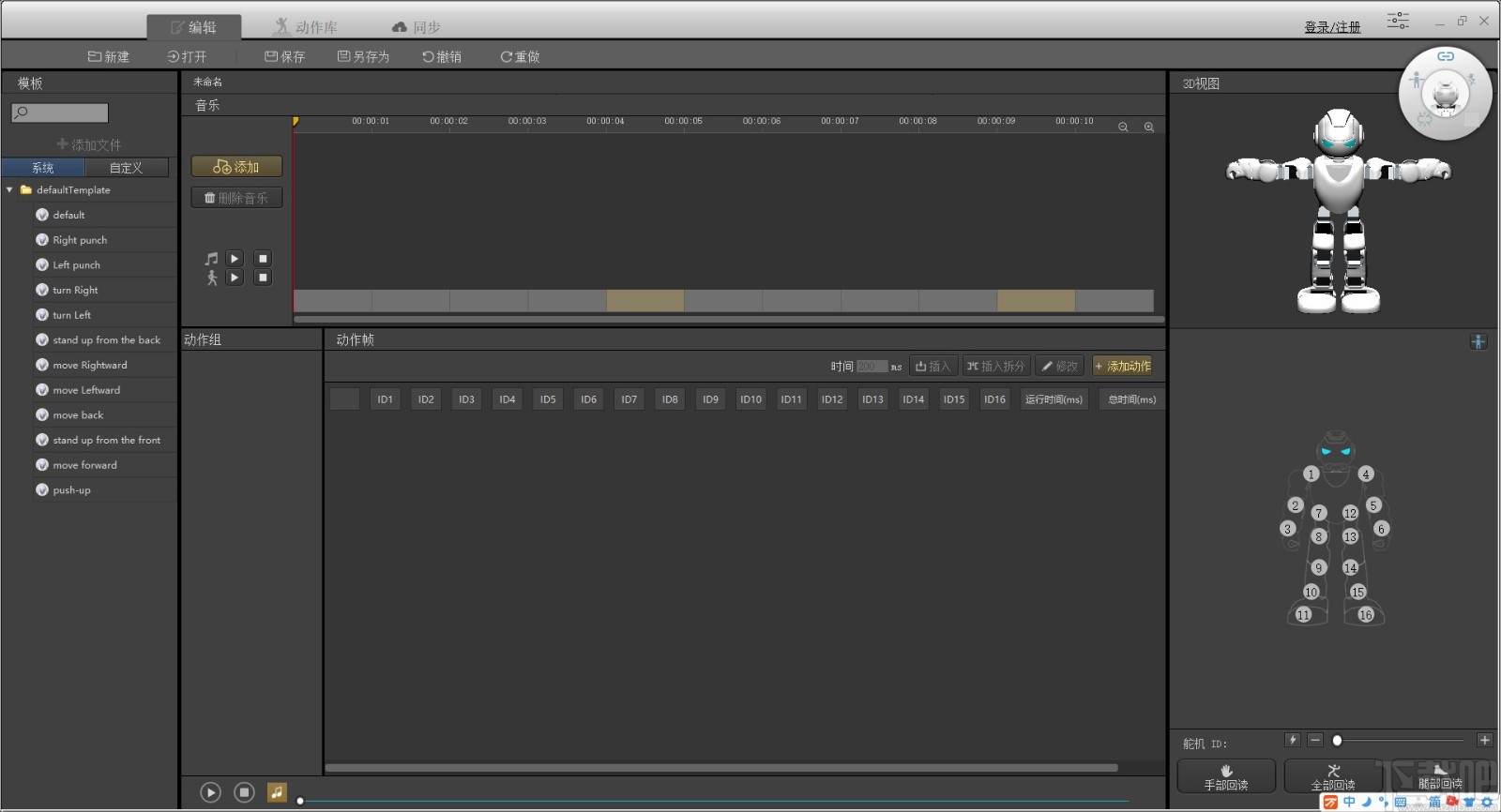Choose 另存为 (Save As) in toolbar
1501x812 pixels.
363,56
